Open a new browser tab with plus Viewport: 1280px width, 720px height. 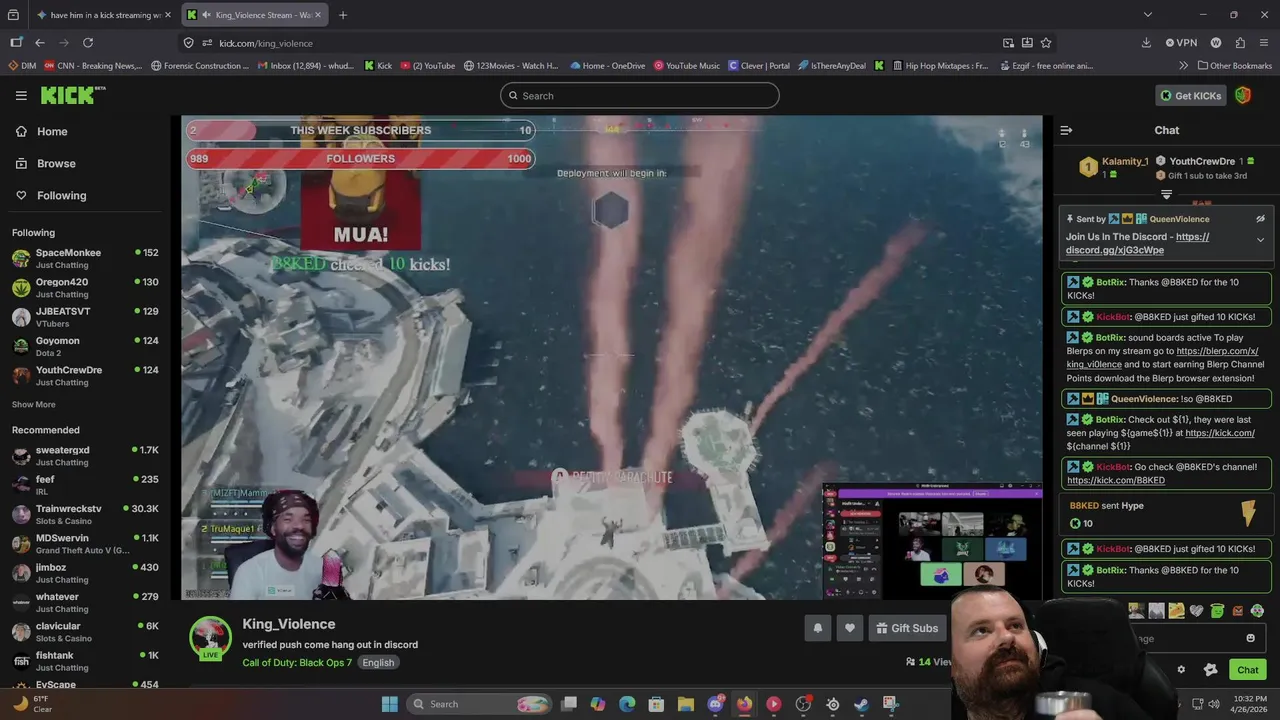tap(342, 15)
